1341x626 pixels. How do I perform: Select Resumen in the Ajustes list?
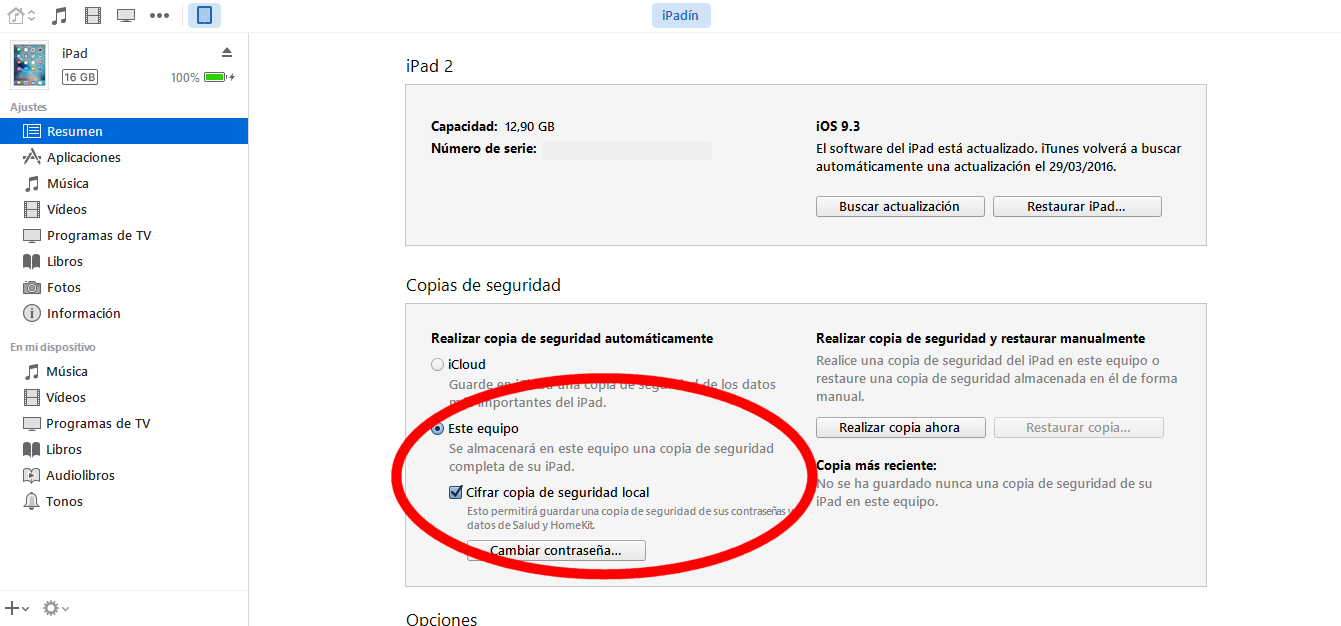(x=124, y=131)
